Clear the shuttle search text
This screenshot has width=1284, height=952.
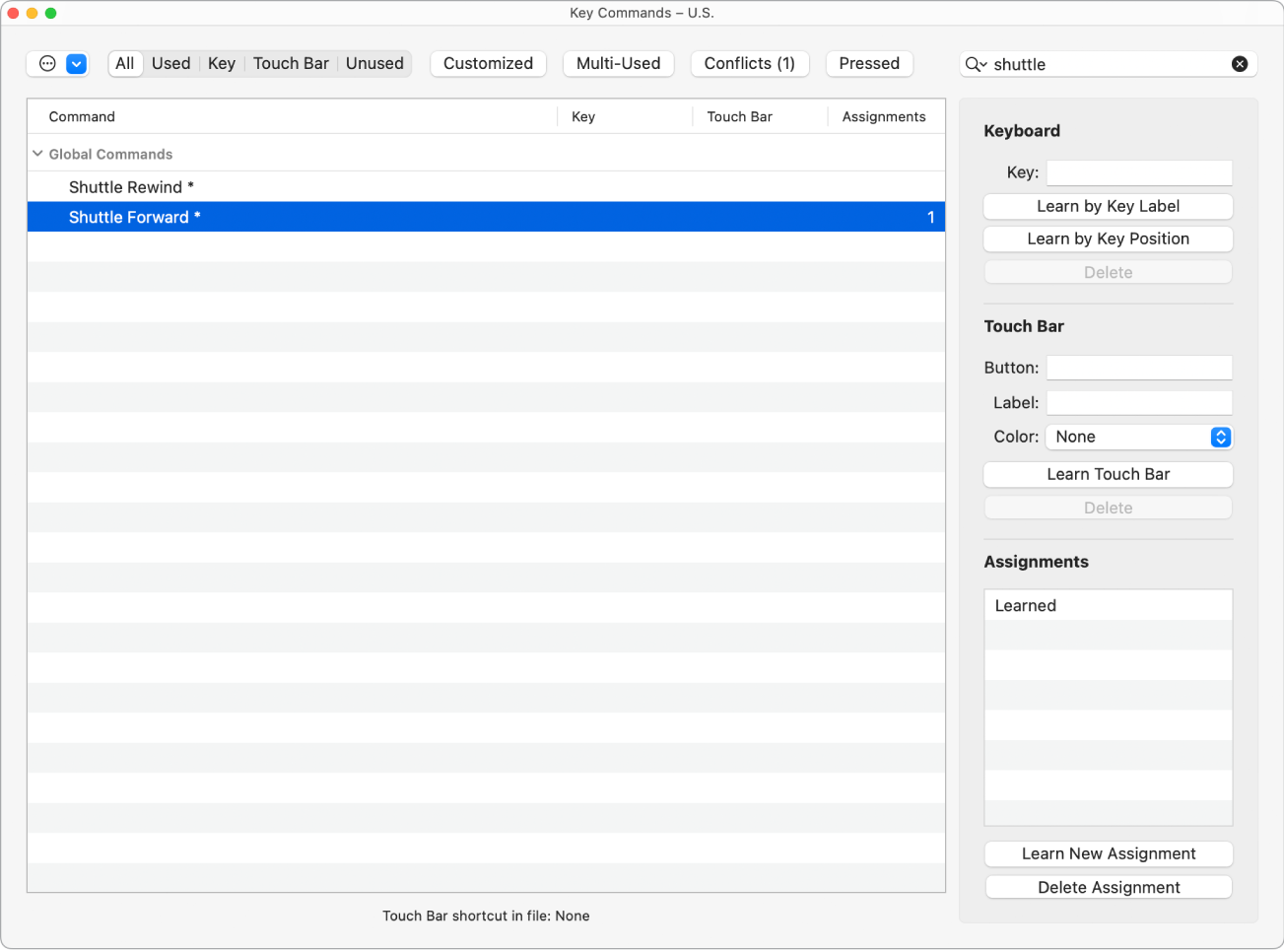point(1240,64)
